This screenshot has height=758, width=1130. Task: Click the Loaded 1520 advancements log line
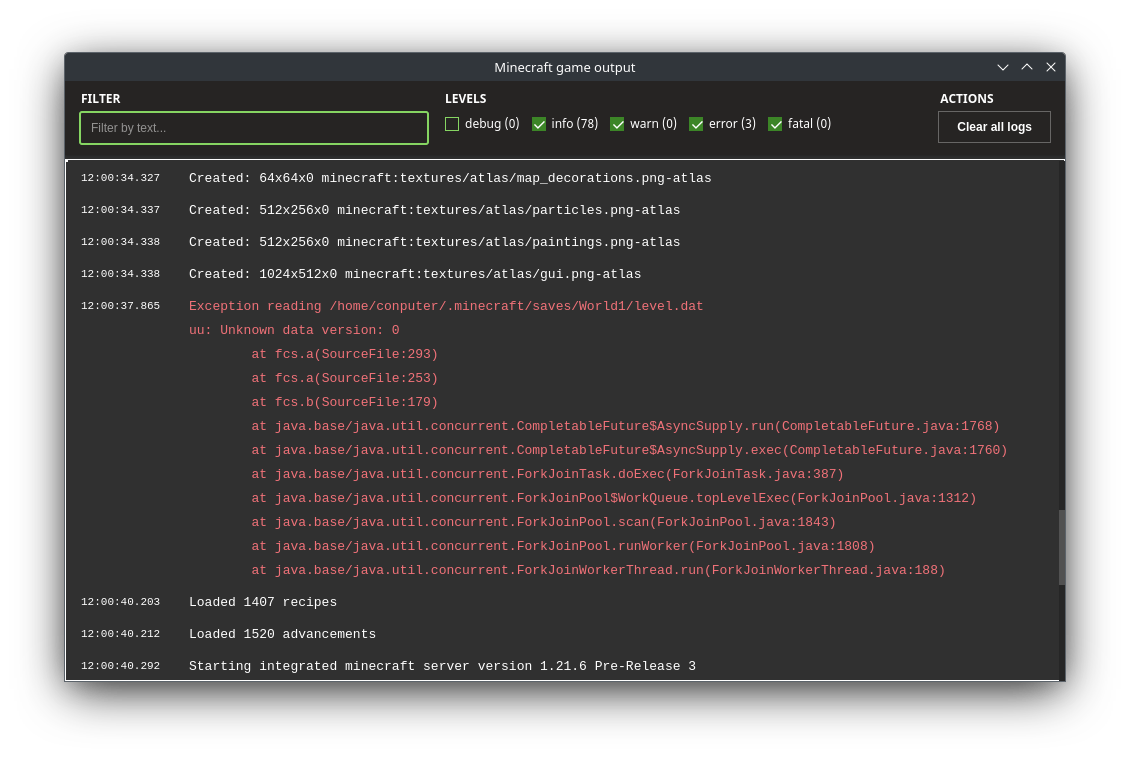pos(282,634)
